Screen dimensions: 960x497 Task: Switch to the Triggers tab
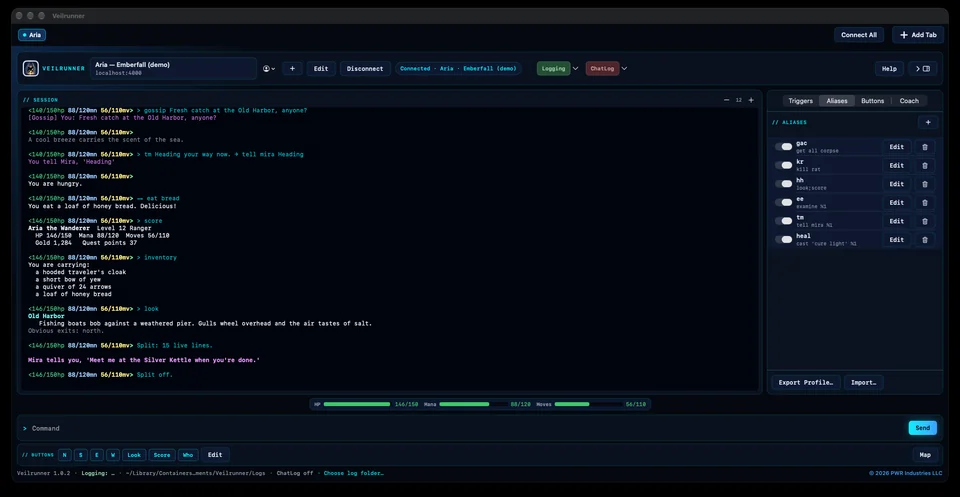[x=800, y=101]
